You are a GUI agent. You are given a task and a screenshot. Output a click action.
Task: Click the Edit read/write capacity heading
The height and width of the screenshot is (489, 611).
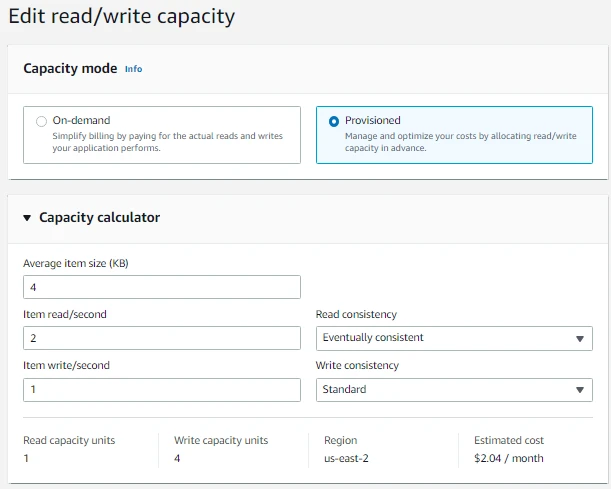(x=123, y=16)
